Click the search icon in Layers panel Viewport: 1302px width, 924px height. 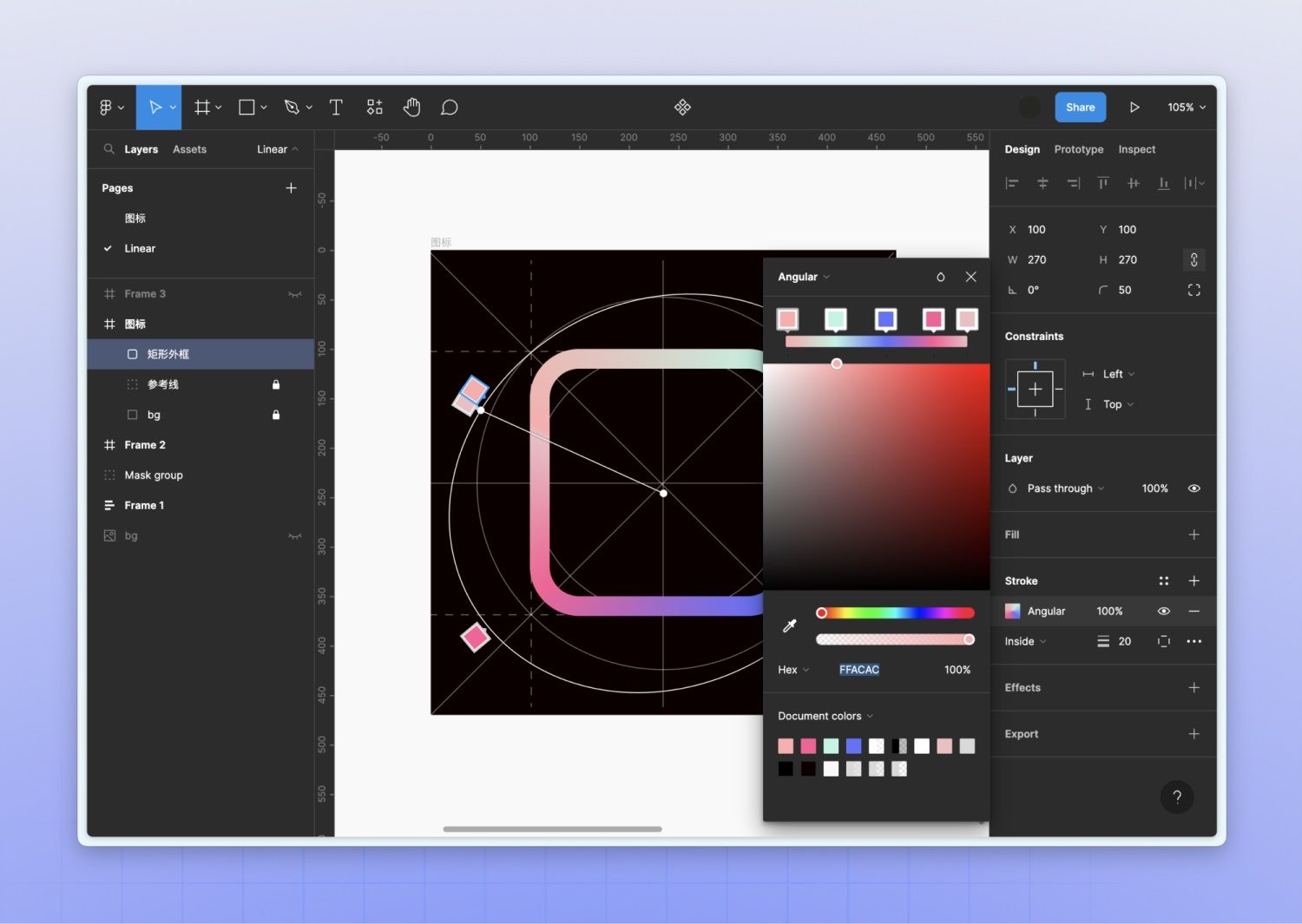click(109, 149)
